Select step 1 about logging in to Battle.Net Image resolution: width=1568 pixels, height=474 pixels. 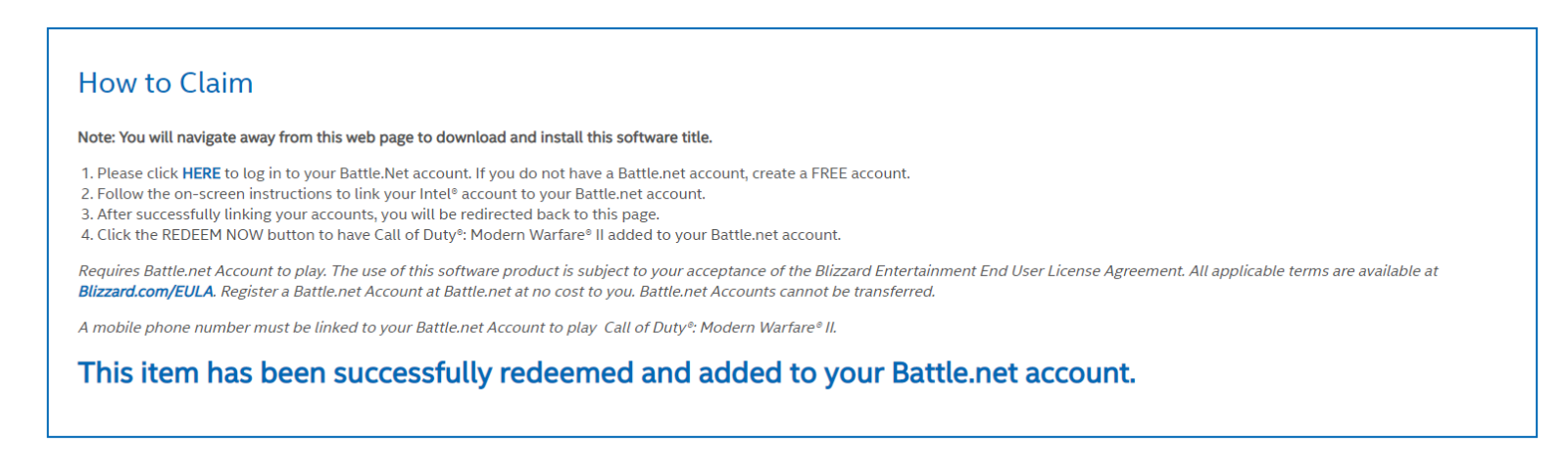tap(496, 173)
